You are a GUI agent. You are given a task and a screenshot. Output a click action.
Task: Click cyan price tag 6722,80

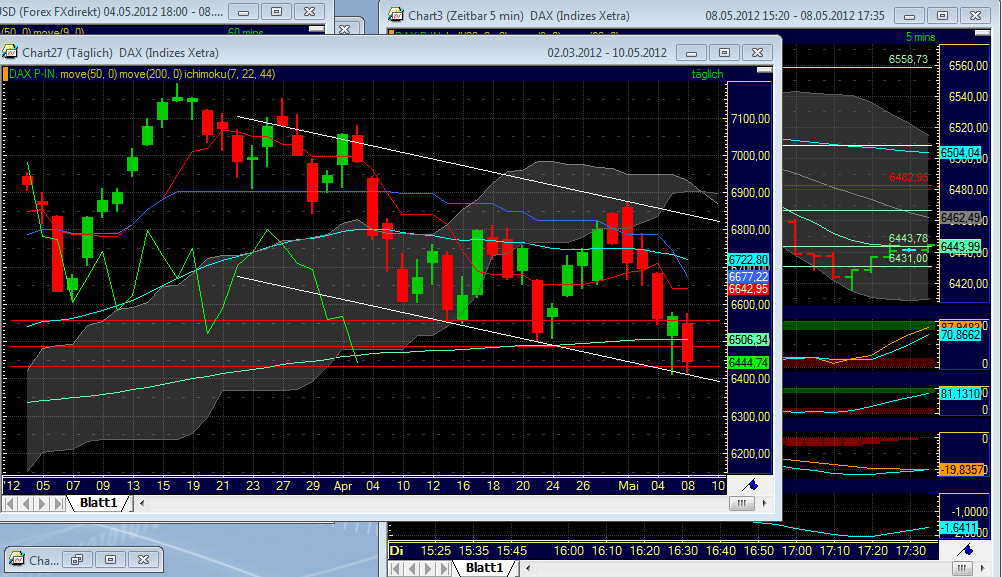click(x=748, y=260)
